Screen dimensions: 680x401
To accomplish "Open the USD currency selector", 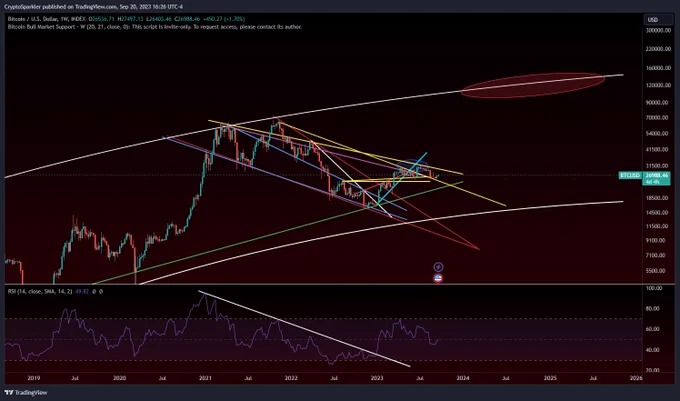I will coord(657,20).
